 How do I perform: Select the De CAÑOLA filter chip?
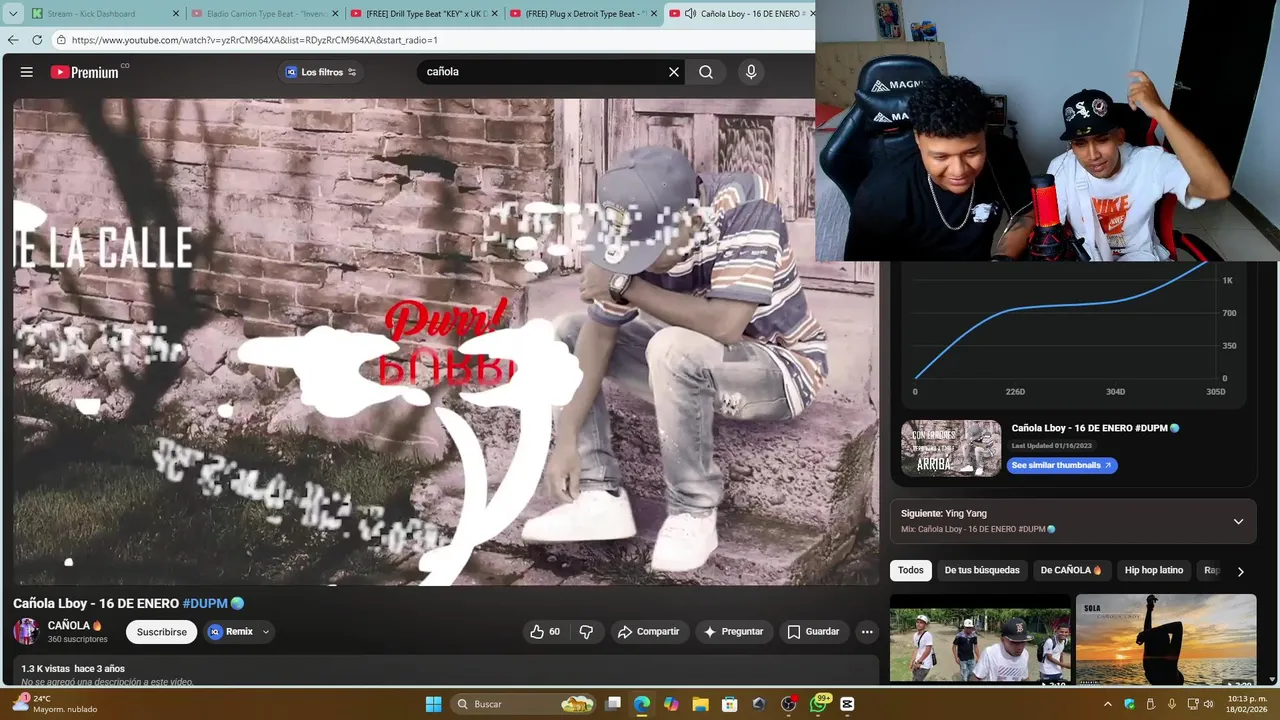(x=1071, y=570)
